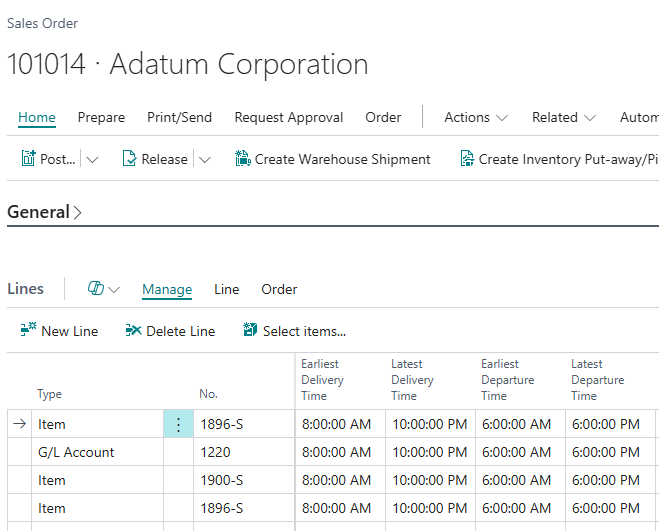
Task: Click the Create Warehouse Shipment icon
Action: tap(242, 159)
